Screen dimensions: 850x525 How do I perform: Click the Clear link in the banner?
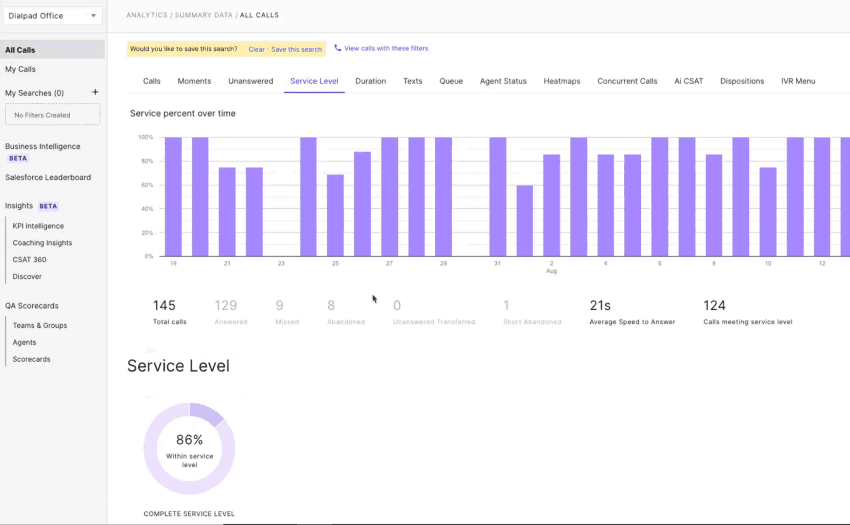click(x=256, y=49)
